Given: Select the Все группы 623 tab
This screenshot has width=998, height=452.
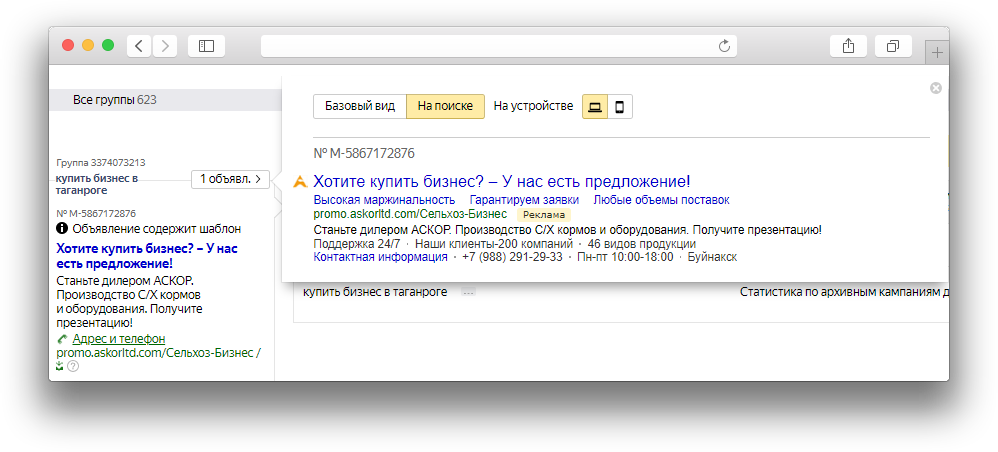Looking at the screenshot, I should point(115,100).
